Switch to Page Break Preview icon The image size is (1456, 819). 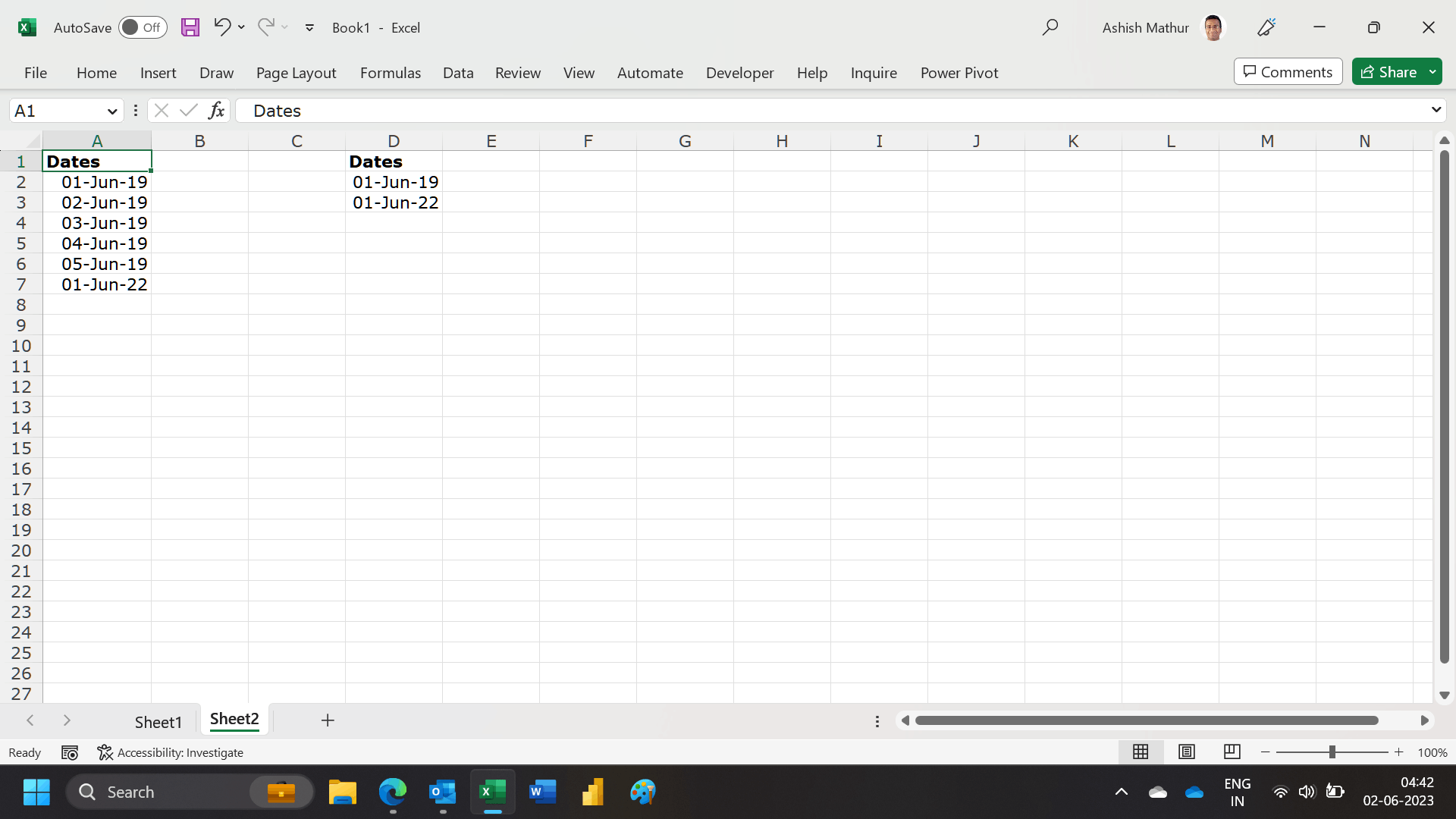point(1232,752)
